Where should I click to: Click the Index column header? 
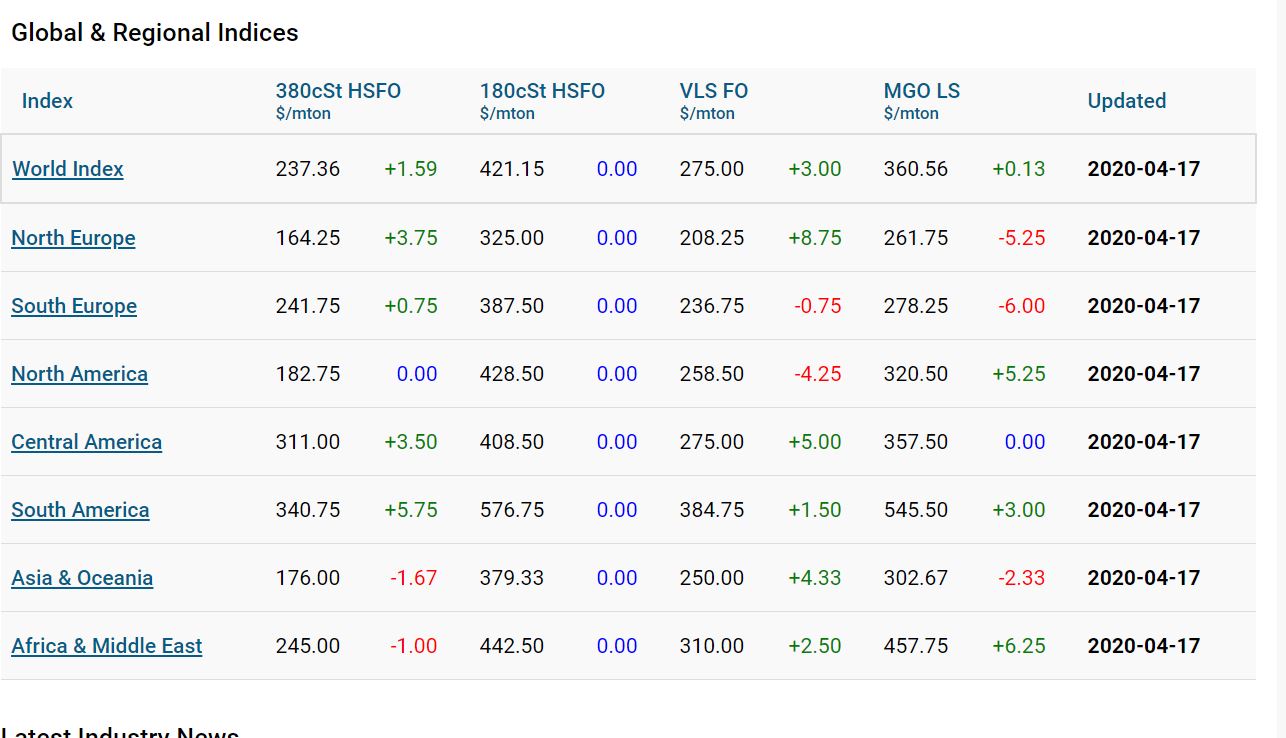click(x=47, y=101)
